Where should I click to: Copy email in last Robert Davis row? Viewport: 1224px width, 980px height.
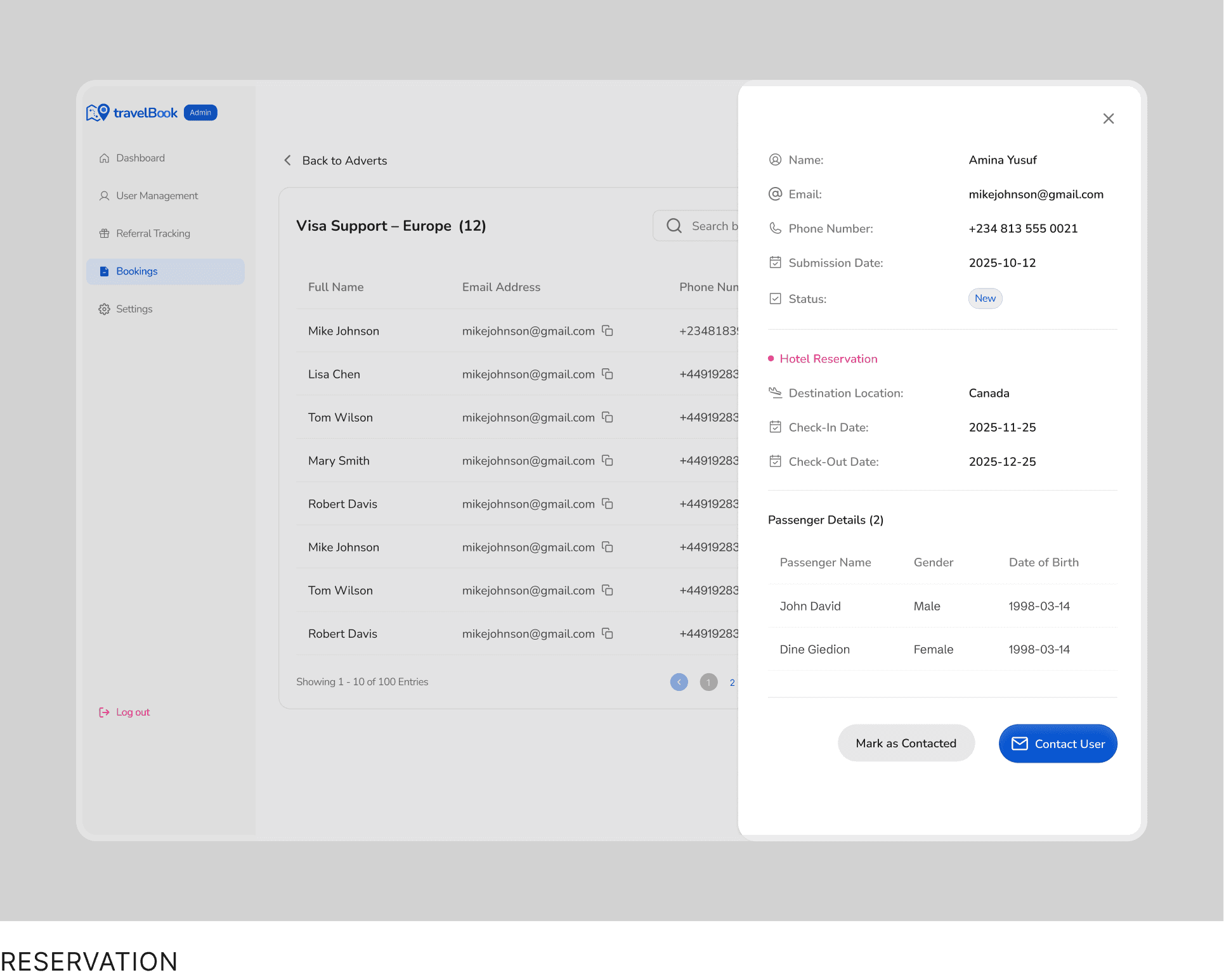(x=607, y=634)
